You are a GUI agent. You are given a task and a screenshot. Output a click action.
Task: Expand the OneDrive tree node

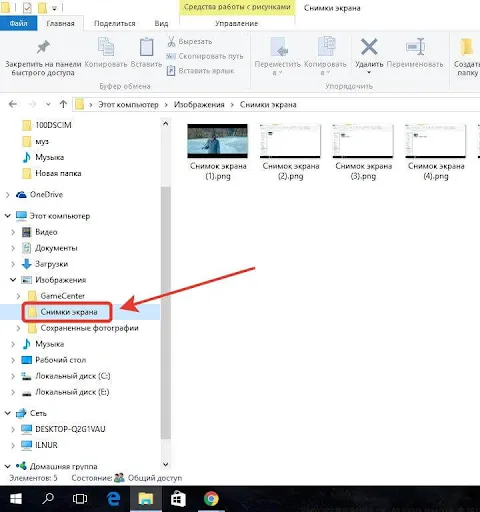click(8, 195)
